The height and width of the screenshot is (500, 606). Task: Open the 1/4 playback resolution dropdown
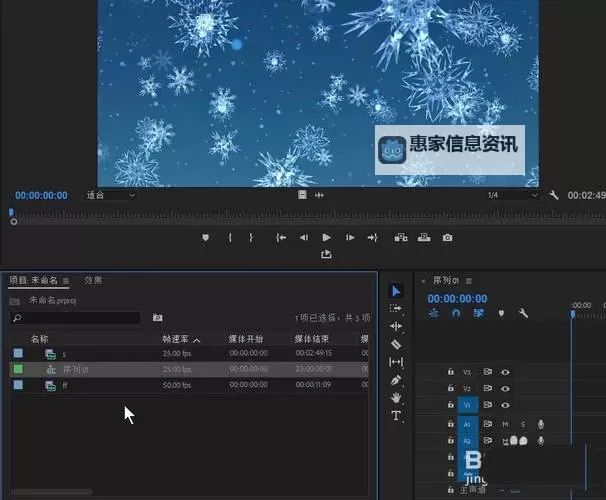pos(508,195)
